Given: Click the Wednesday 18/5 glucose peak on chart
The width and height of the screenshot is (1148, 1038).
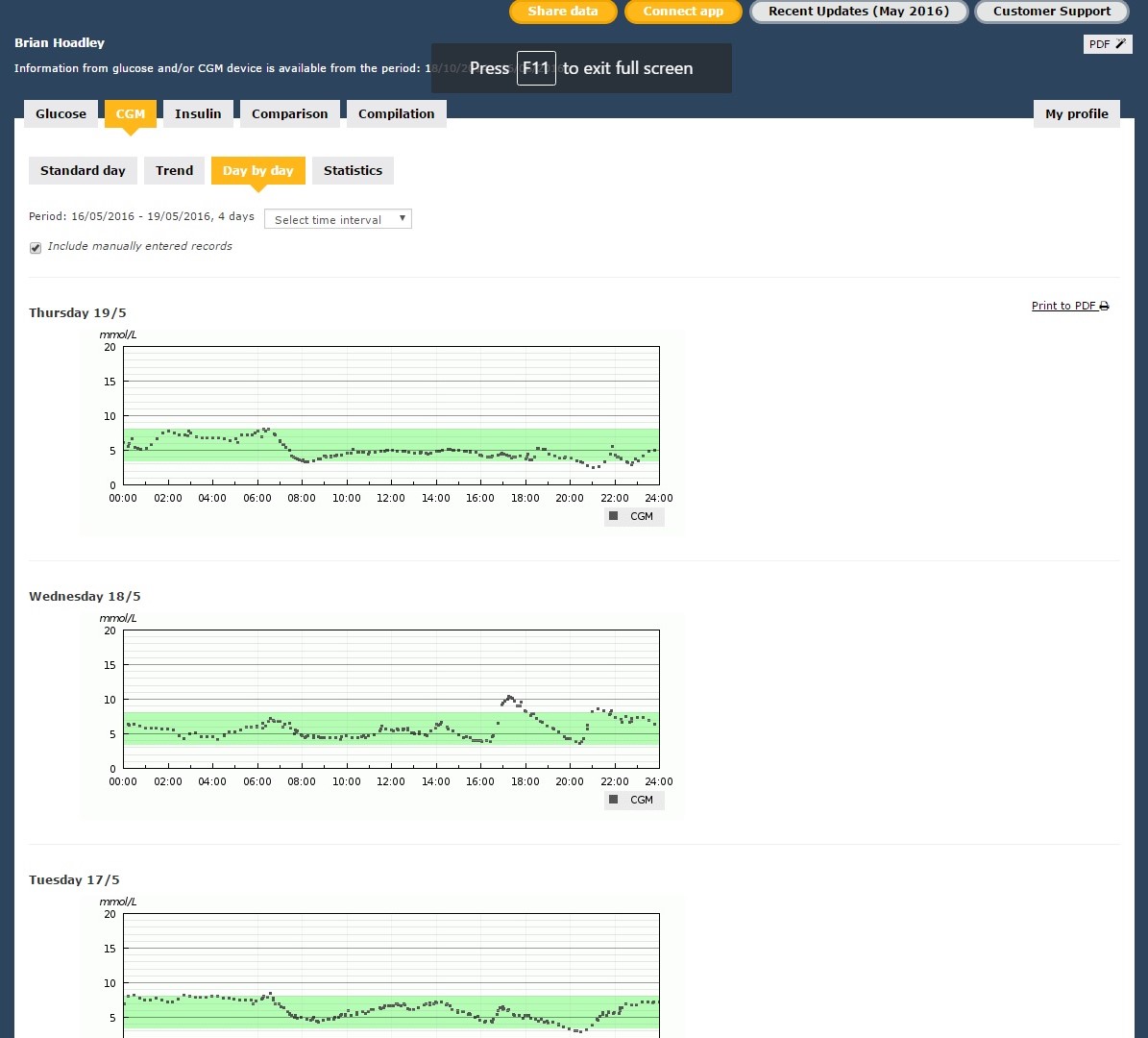Looking at the screenshot, I should click(x=509, y=697).
